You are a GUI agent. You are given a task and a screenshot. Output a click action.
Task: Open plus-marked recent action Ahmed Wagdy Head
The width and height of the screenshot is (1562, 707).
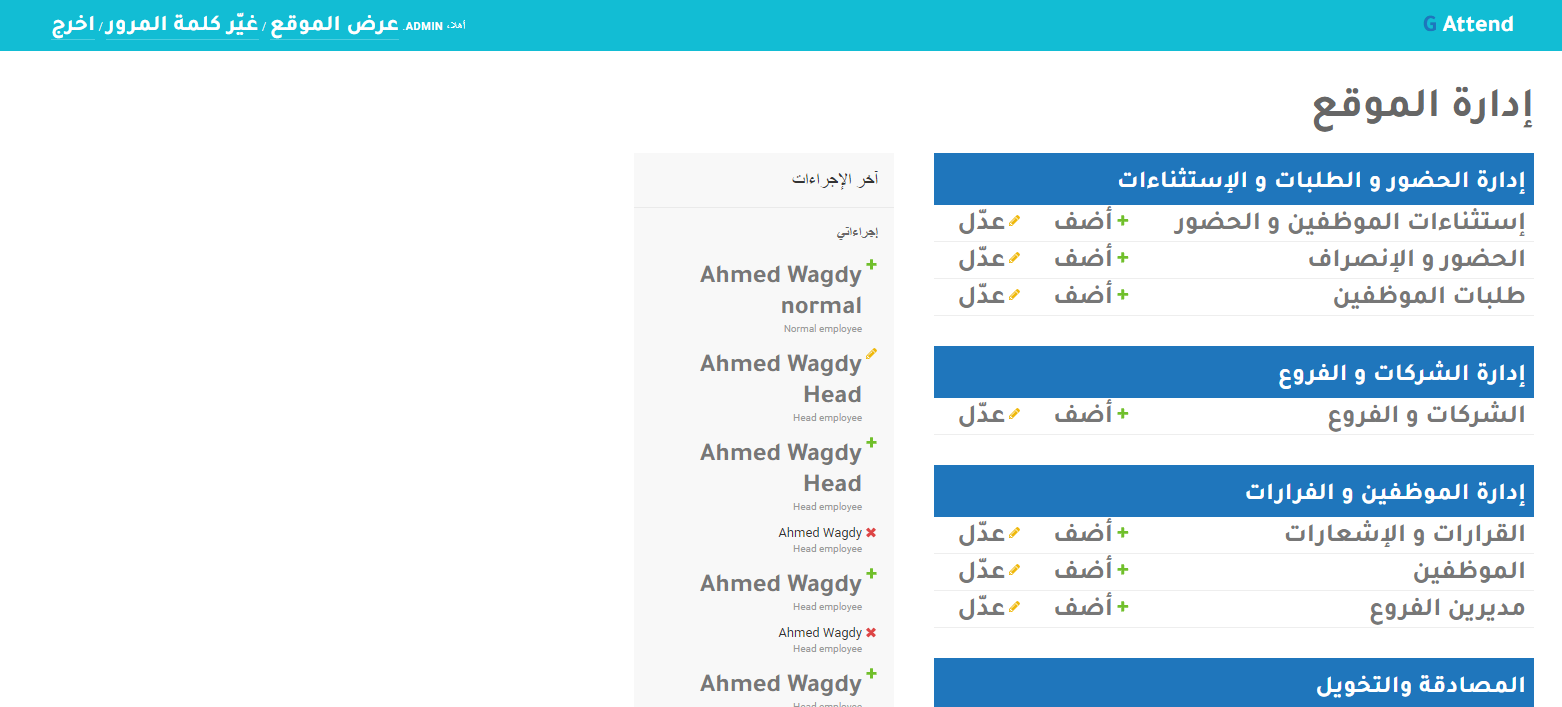[x=781, y=468]
